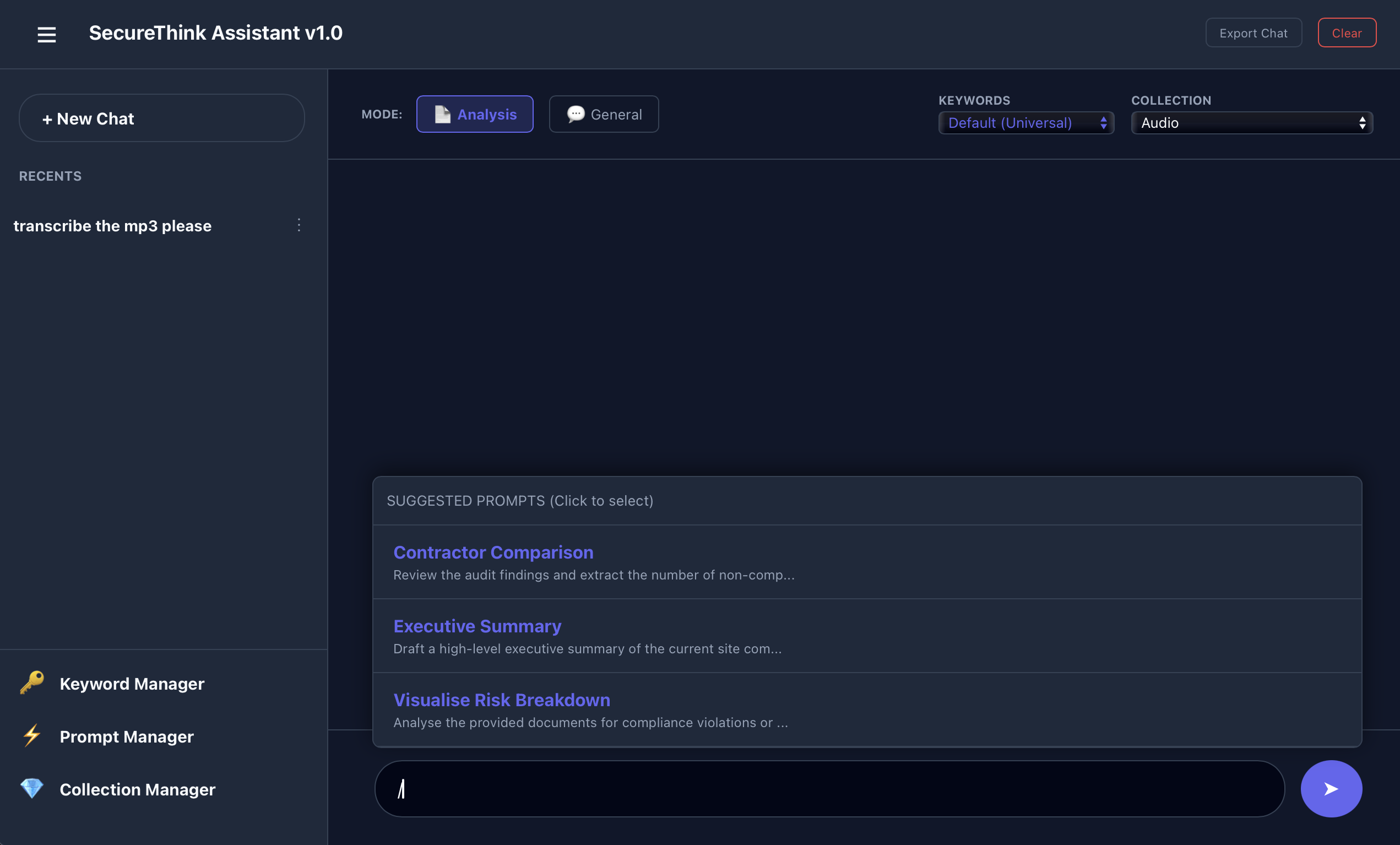Start a New Chat
This screenshot has width=1400, height=845.
coord(161,118)
